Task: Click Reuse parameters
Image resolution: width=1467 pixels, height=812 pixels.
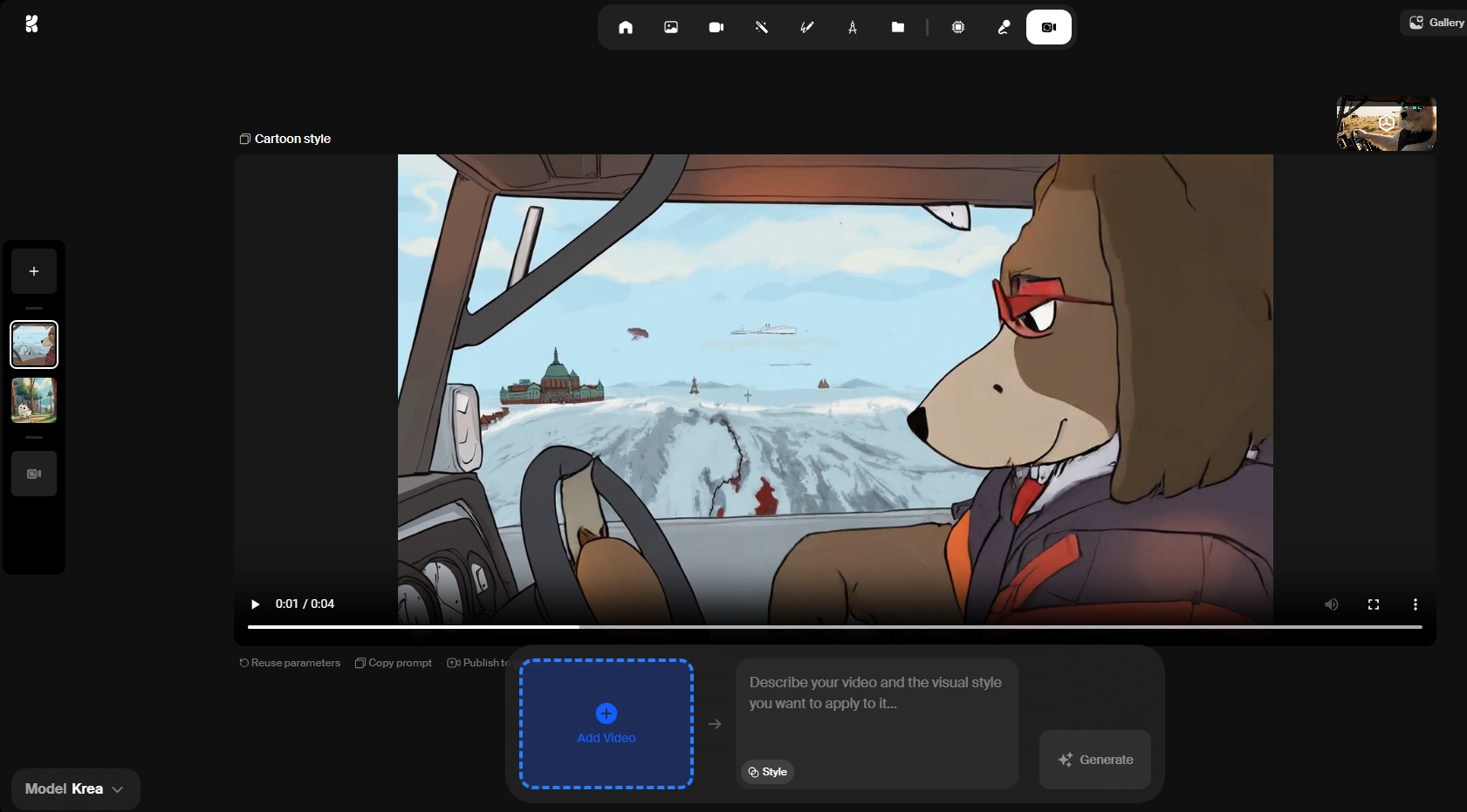Action: 290,663
